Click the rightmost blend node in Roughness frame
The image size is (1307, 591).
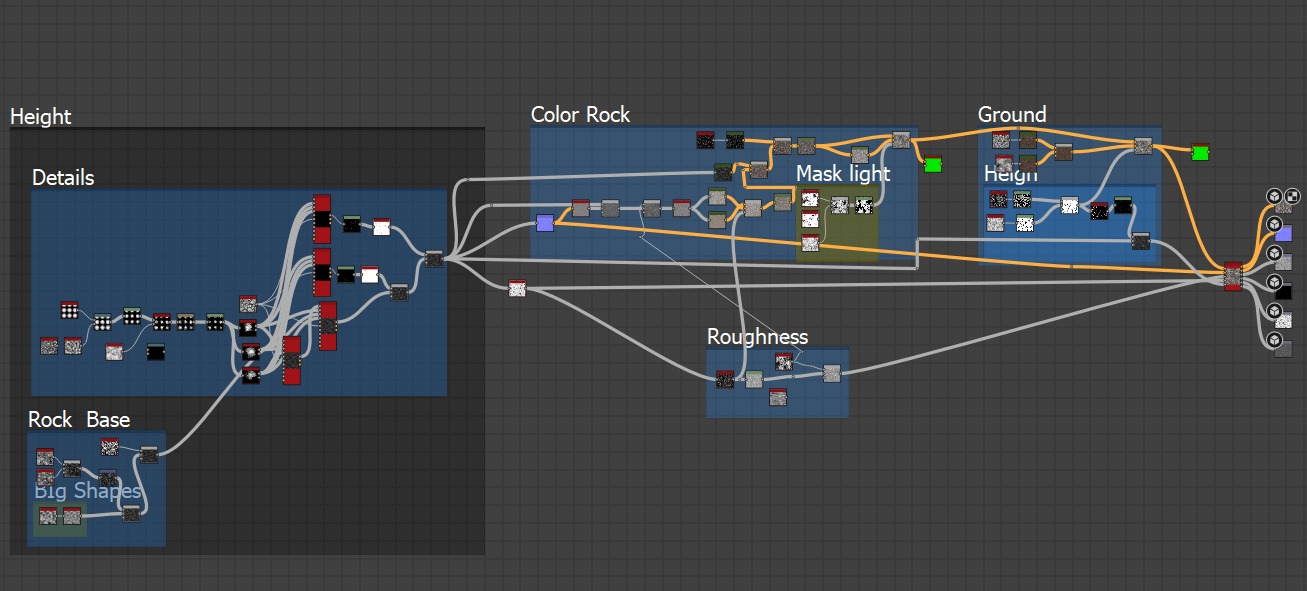(x=831, y=374)
